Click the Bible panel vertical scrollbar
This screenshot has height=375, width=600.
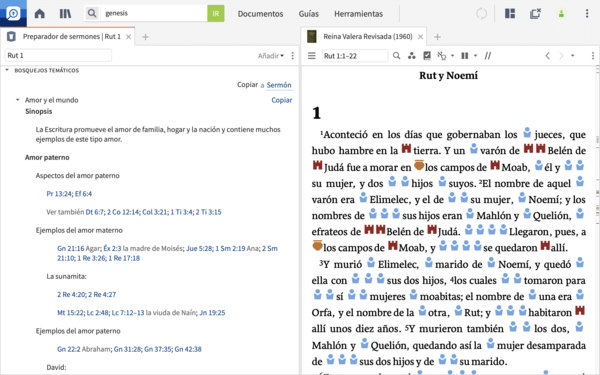click(x=597, y=220)
